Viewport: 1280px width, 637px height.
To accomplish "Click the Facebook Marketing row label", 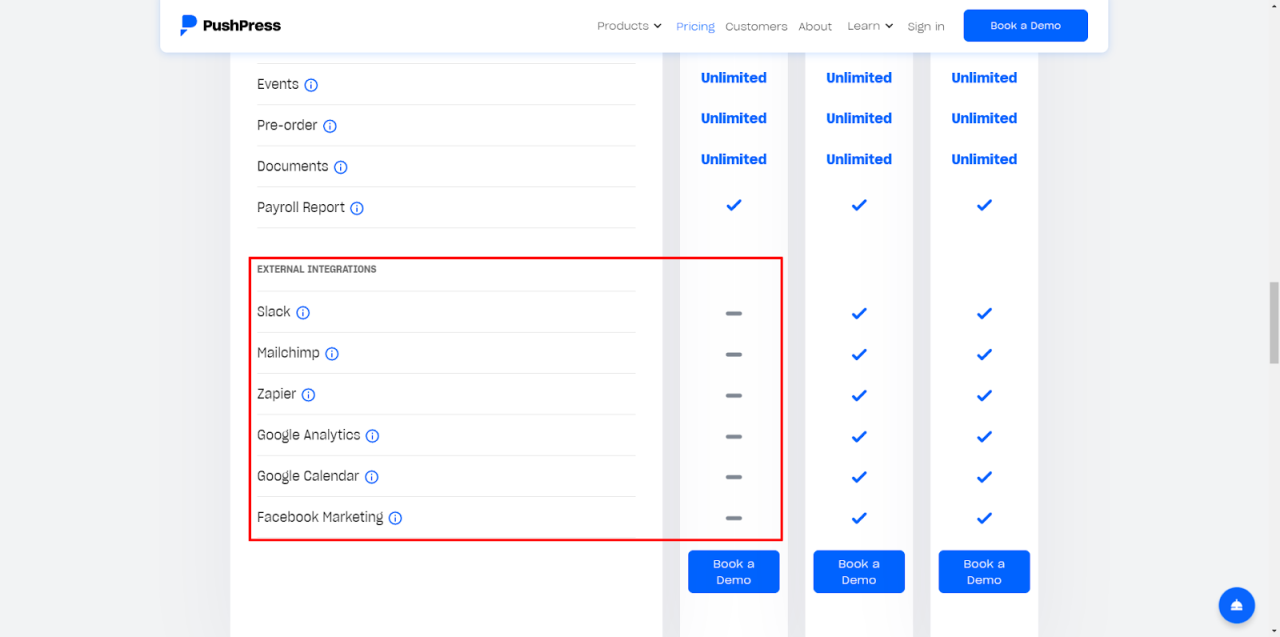I will coord(320,517).
